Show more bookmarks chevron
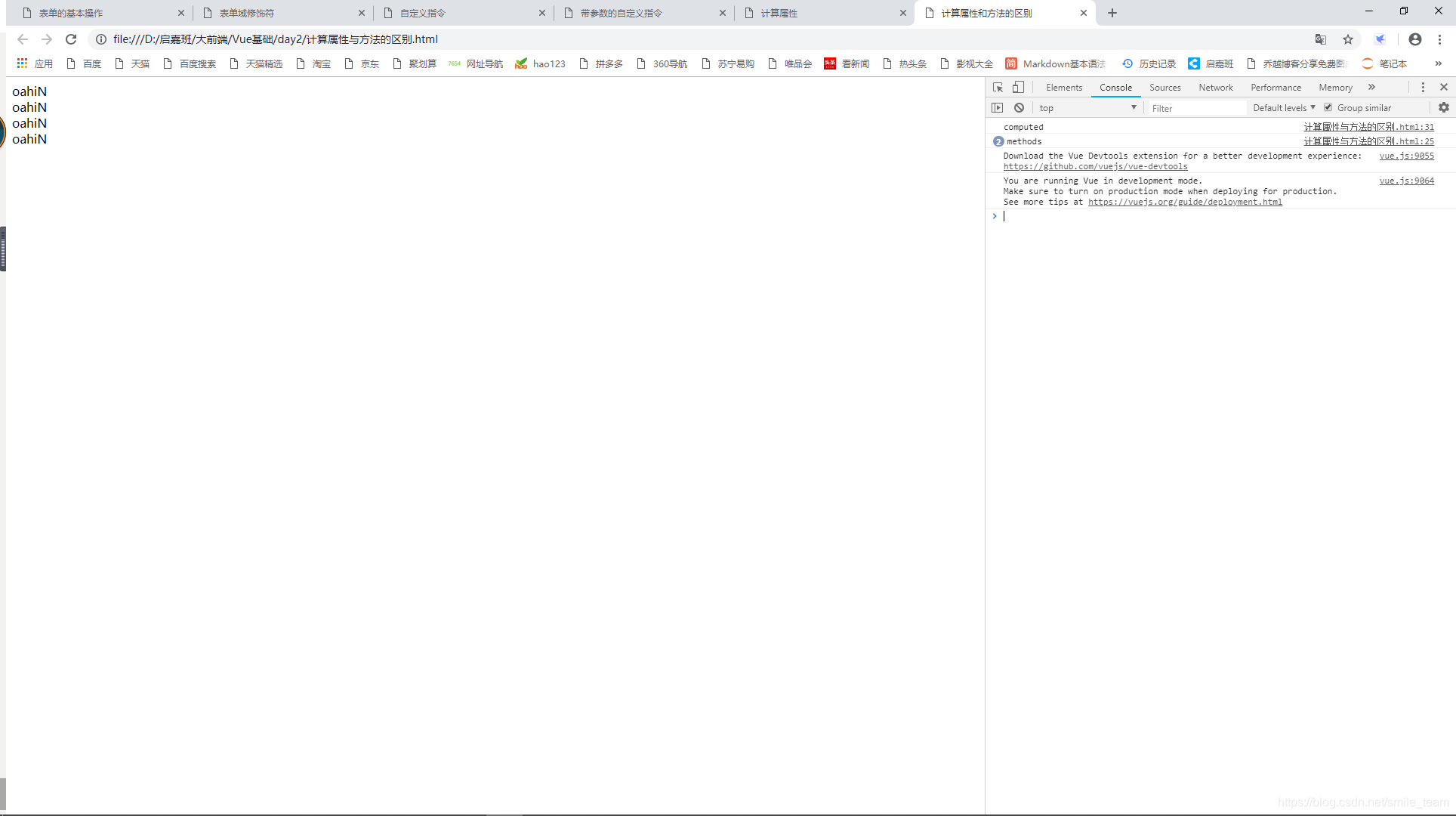This screenshot has height=816, width=1456. 1439,63
